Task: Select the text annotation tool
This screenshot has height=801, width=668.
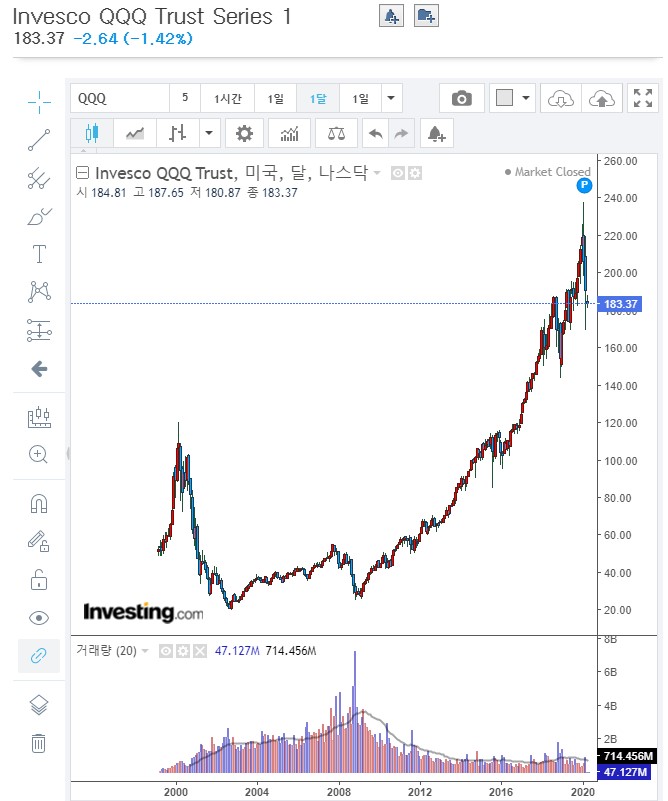Action: click(x=39, y=253)
